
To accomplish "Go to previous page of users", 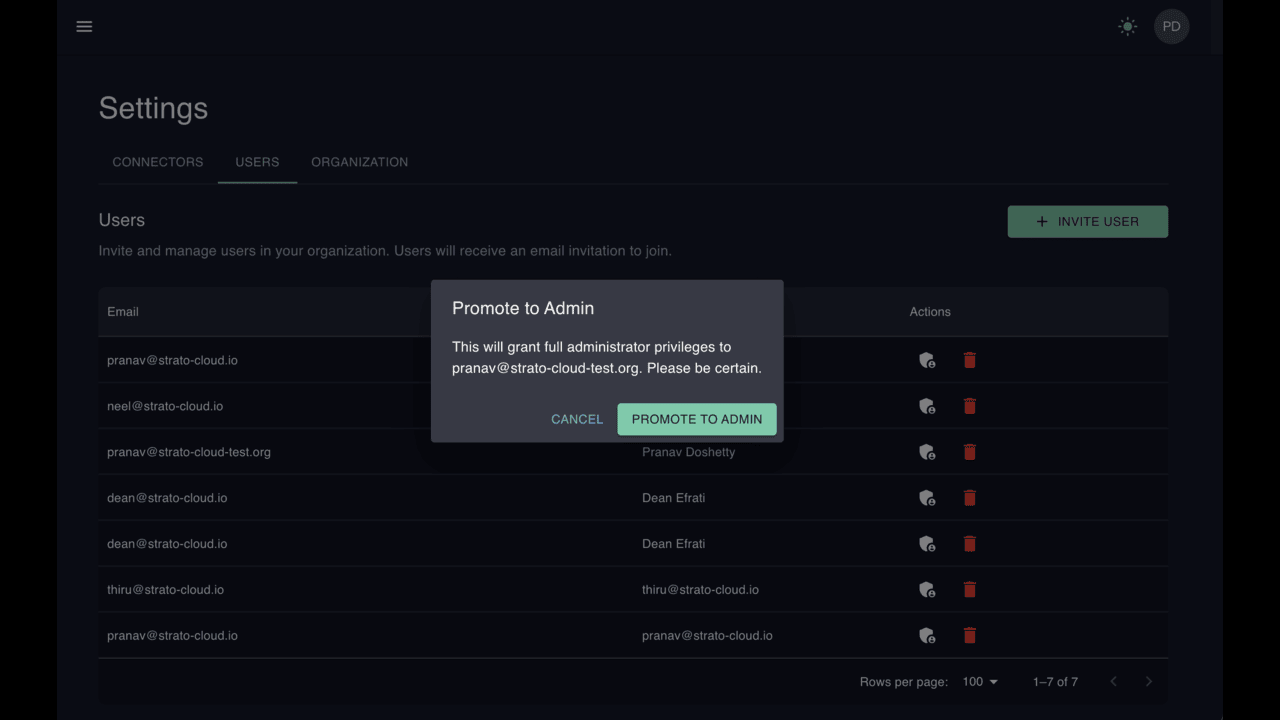I will (1113, 682).
